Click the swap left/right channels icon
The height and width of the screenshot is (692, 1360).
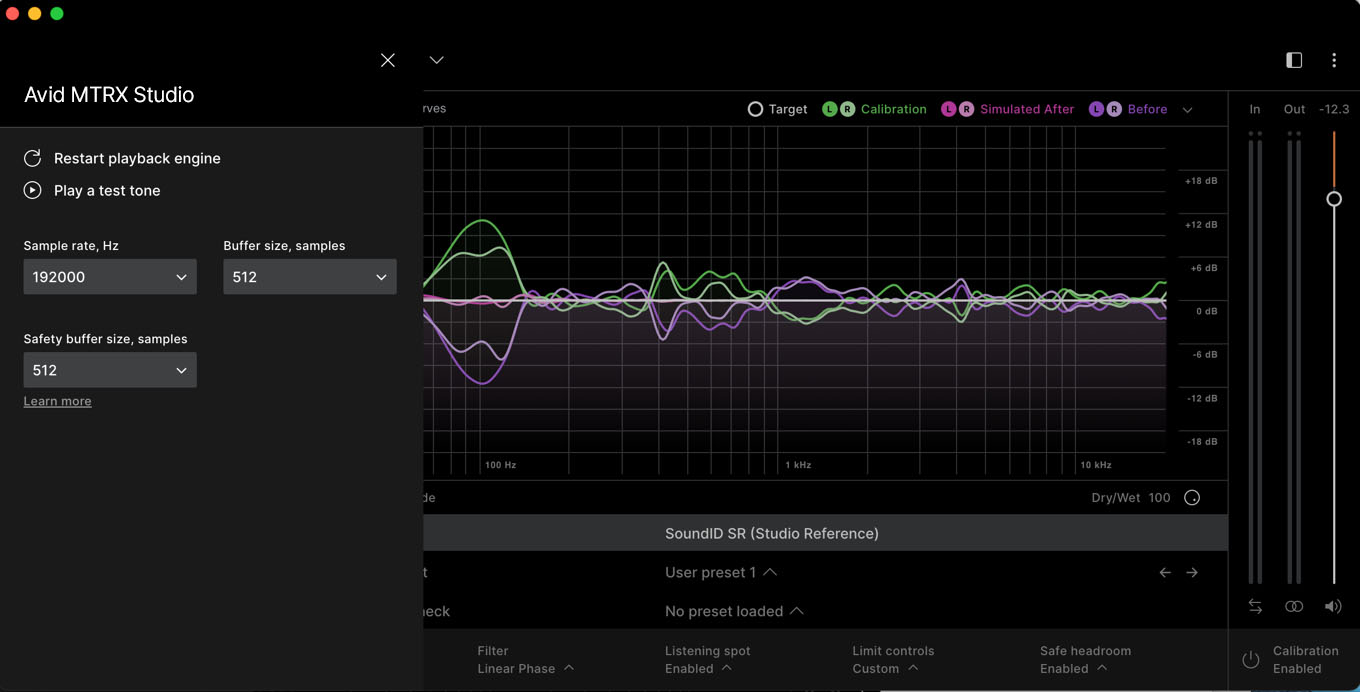coord(1255,606)
